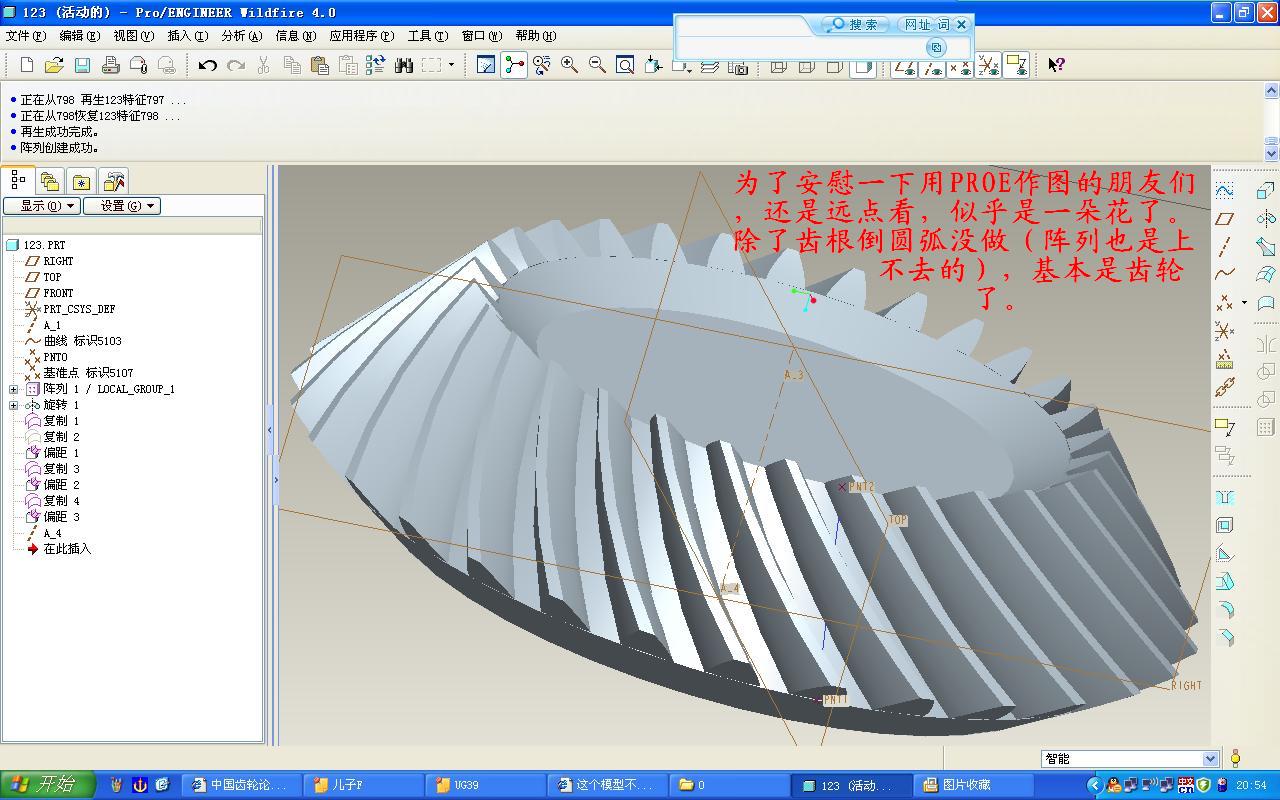The width and height of the screenshot is (1280, 800).
Task: Click the 搜索 button in floating toolbar
Action: click(x=855, y=24)
